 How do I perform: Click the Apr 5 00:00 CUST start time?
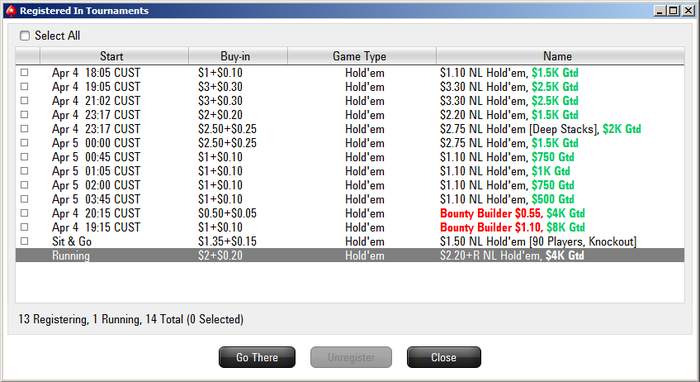click(x=96, y=143)
